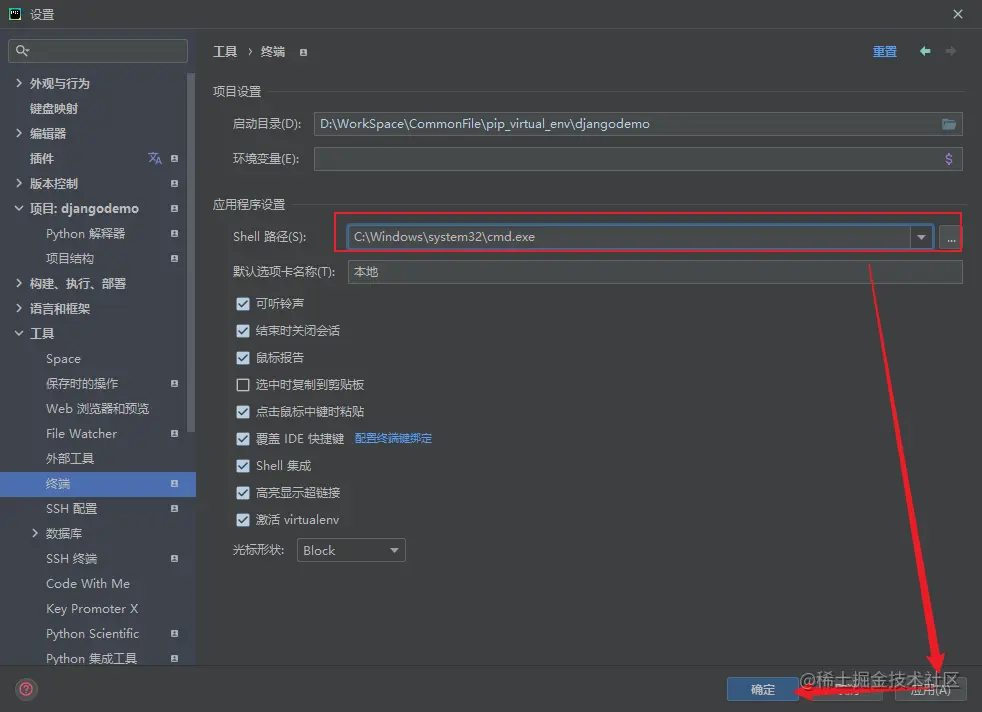
Task: Select Space under 工具
Action: pos(63,359)
